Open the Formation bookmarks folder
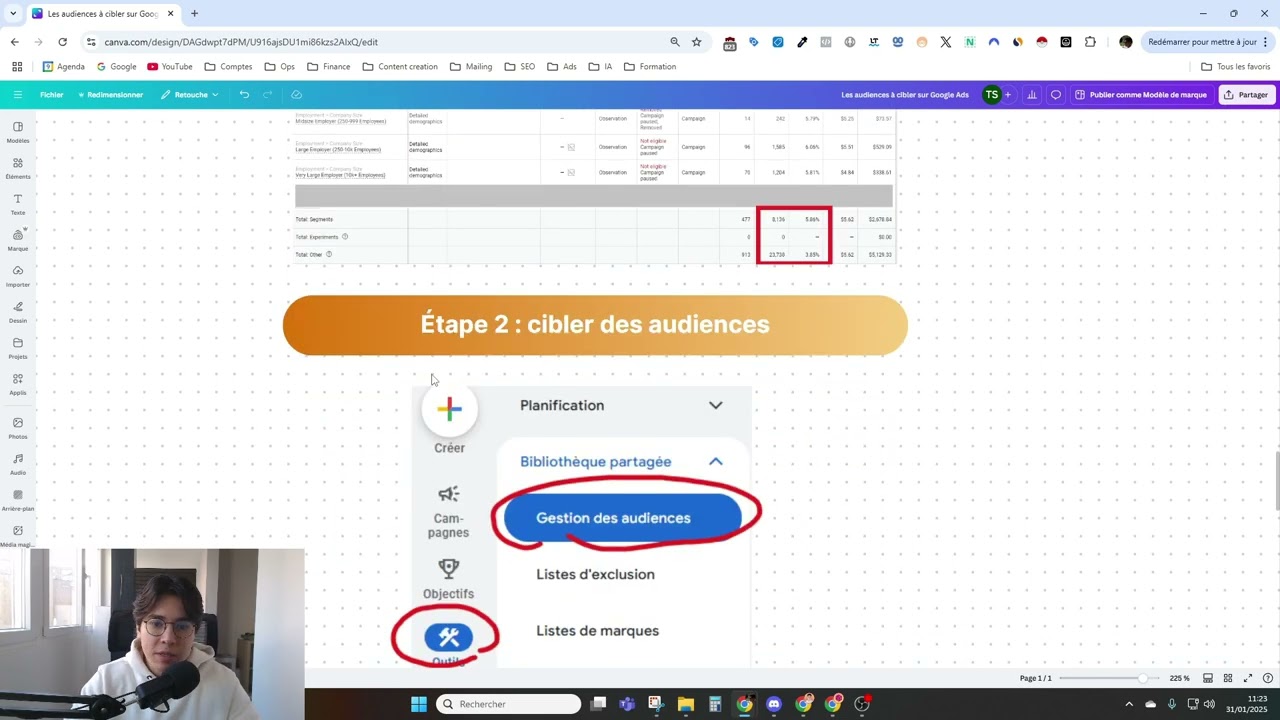 click(x=650, y=67)
